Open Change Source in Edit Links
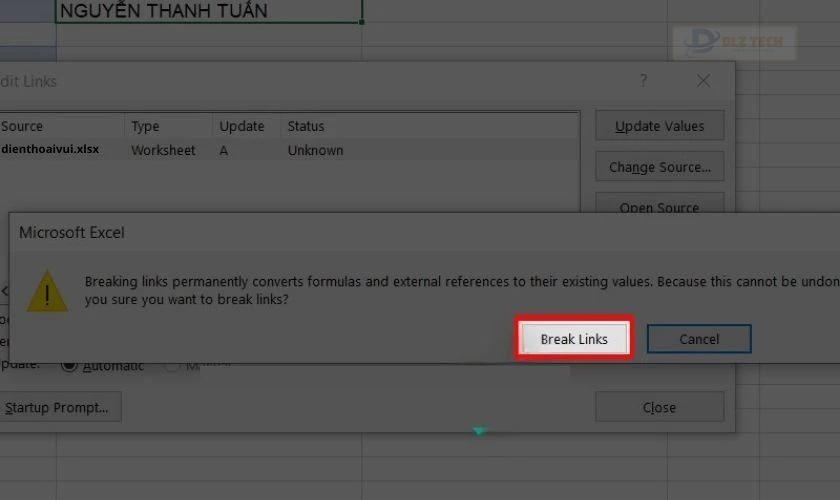Image resolution: width=840 pixels, height=500 pixels. [x=659, y=167]
